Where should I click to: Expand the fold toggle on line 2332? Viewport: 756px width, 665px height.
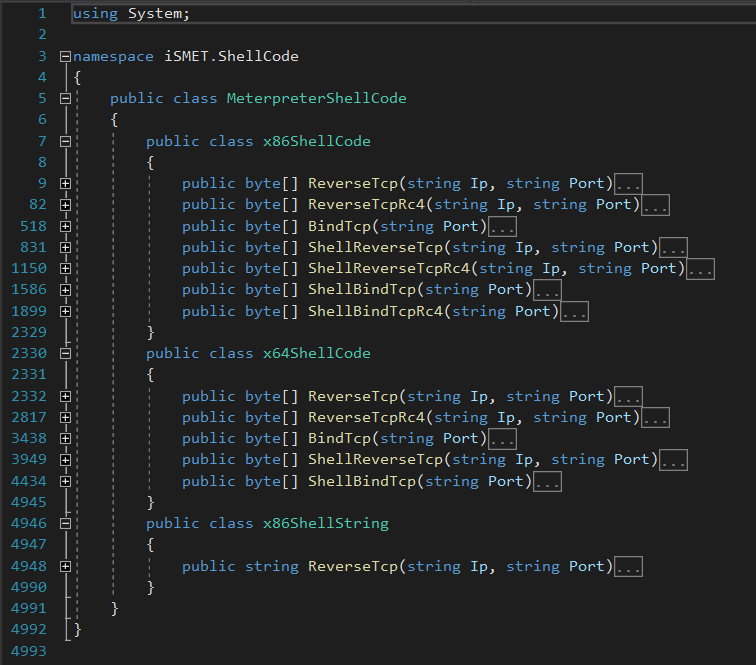click(x=66, y=396)
